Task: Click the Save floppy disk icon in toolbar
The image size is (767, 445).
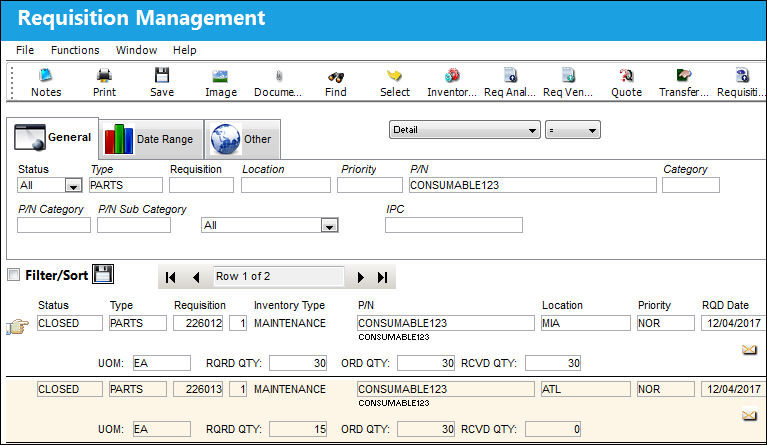Action: pos(162,76)
